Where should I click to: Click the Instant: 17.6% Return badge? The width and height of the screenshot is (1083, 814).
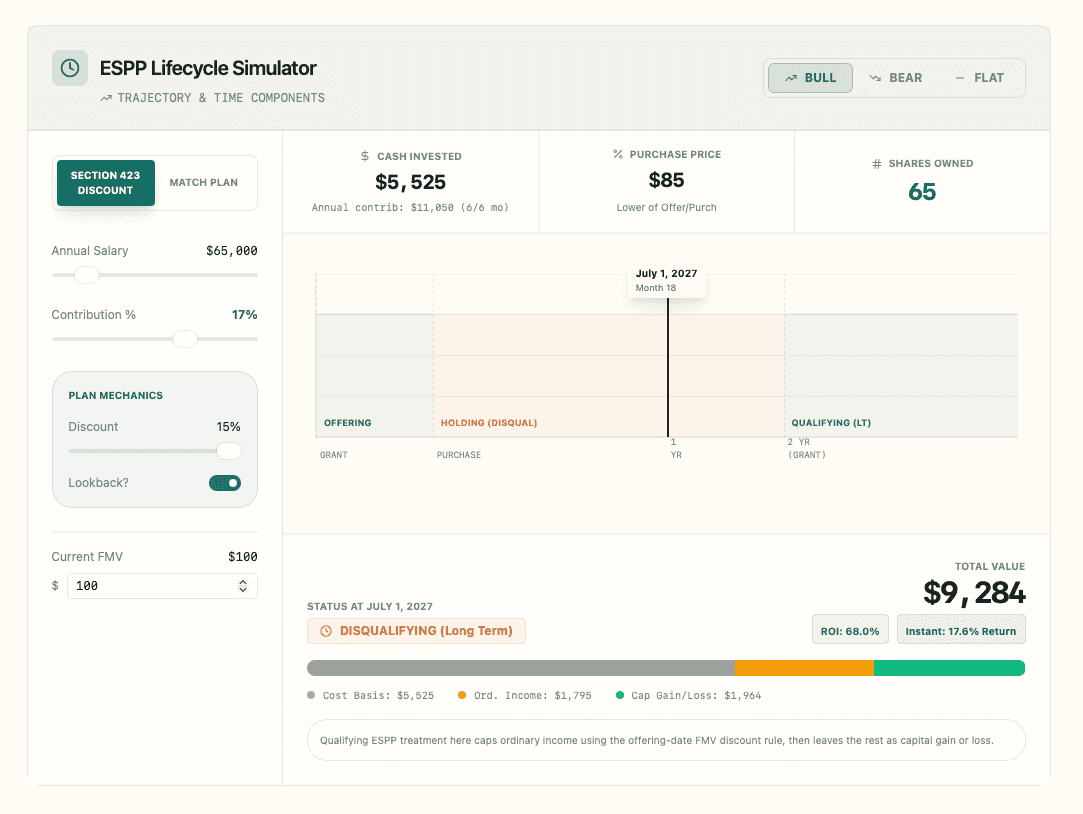tap(961, 629)
